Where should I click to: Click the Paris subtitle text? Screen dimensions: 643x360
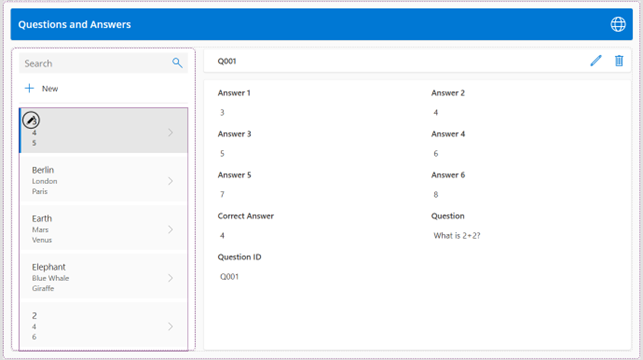coord(40,191)
